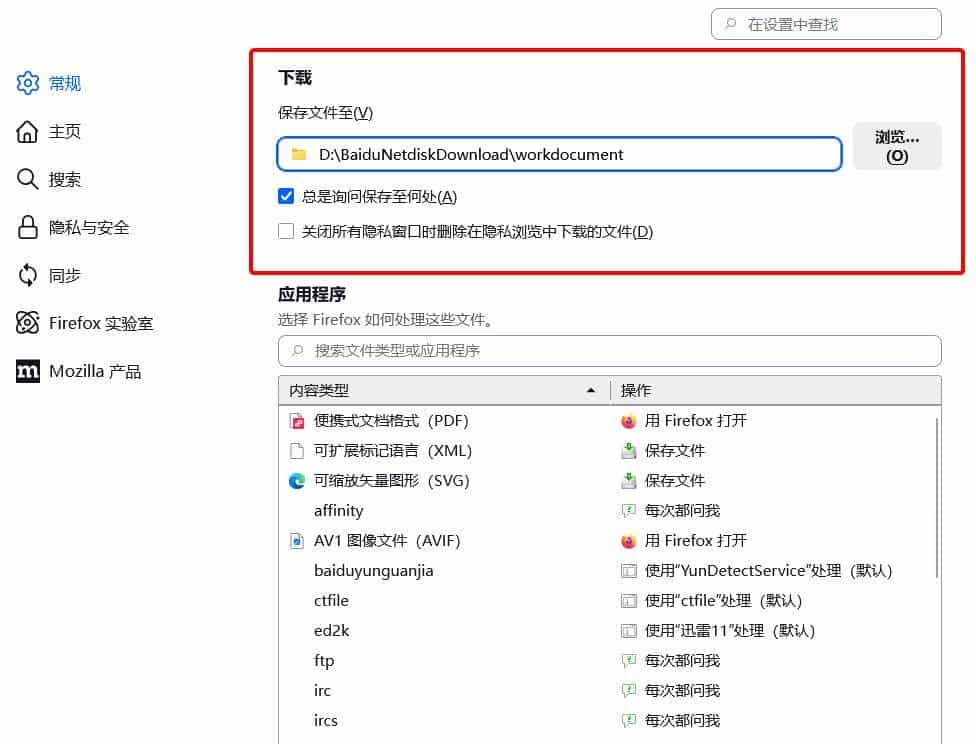This screenshot has height=744, width=976.
Task: Enable deleting private browsing downloads on close
Action: (x=286, y=231)
